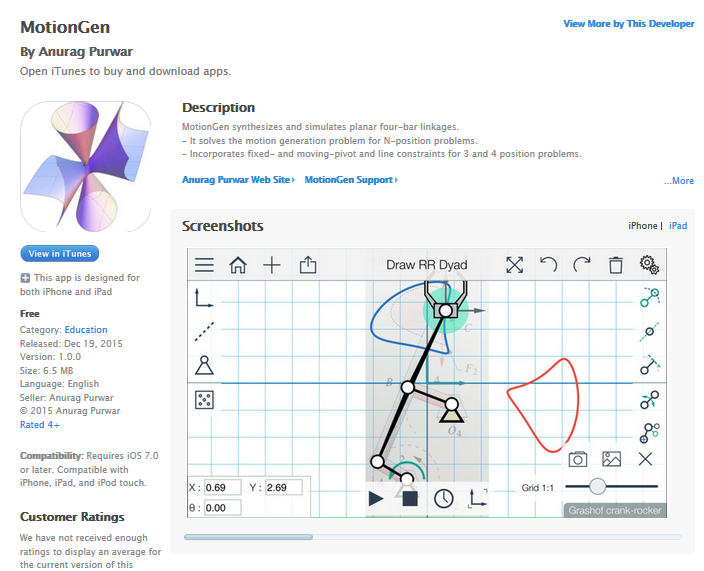The image size is (704, 571).
Task: Click the screenshots horizontal scrollbar
Action: pyautogui.click(x=248, y=537)
